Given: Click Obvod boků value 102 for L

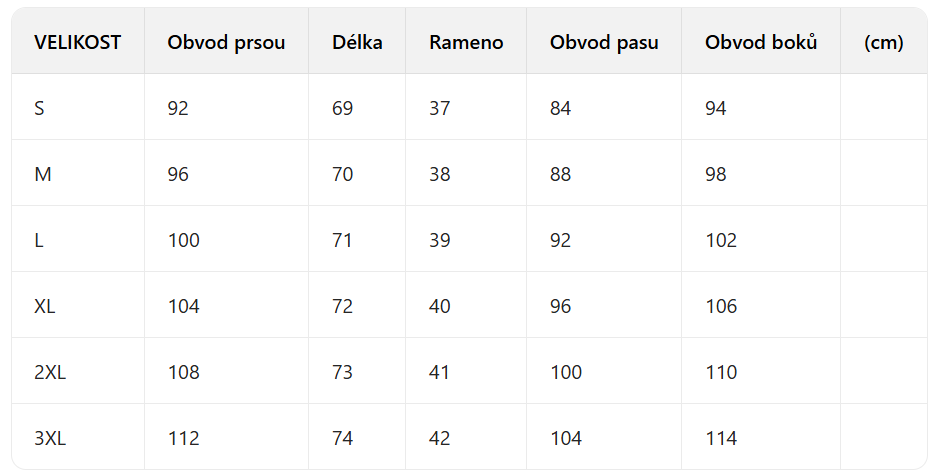Looking at the screenshot, I should (721, 240).
